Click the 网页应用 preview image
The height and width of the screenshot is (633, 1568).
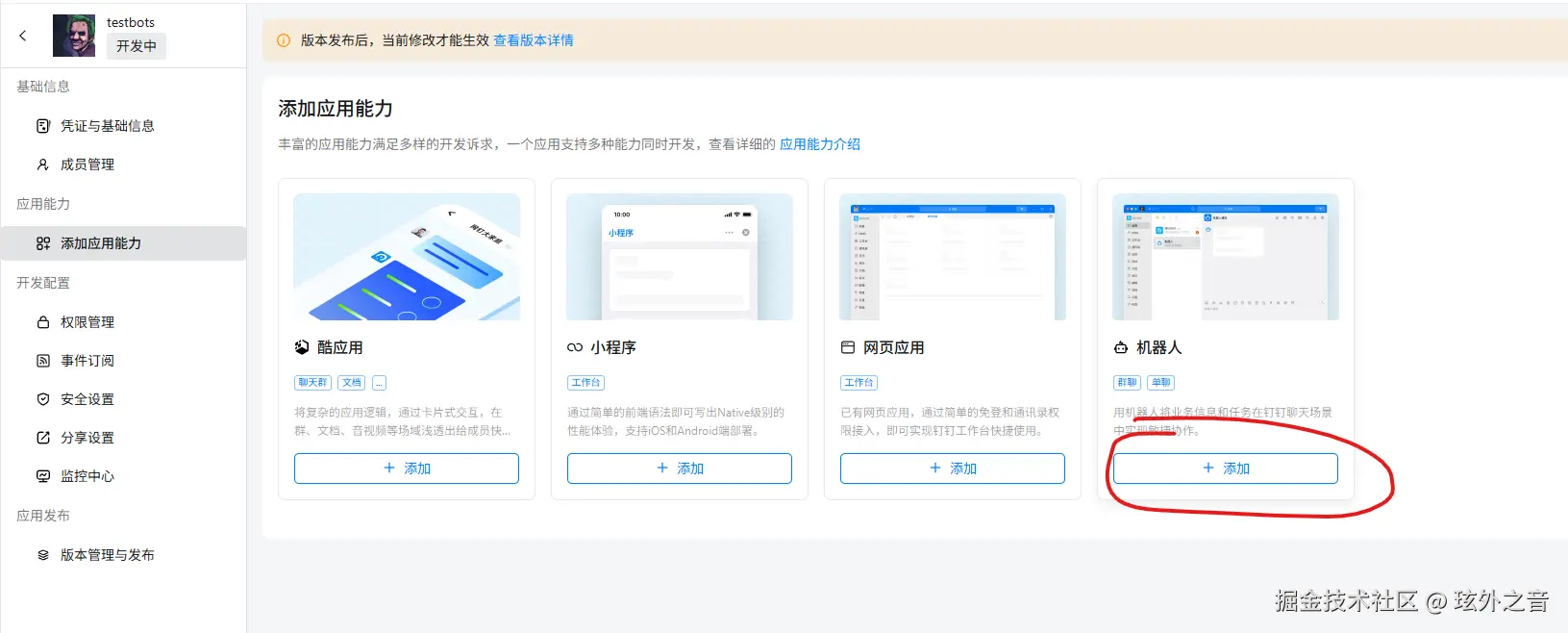coord(953,257)
